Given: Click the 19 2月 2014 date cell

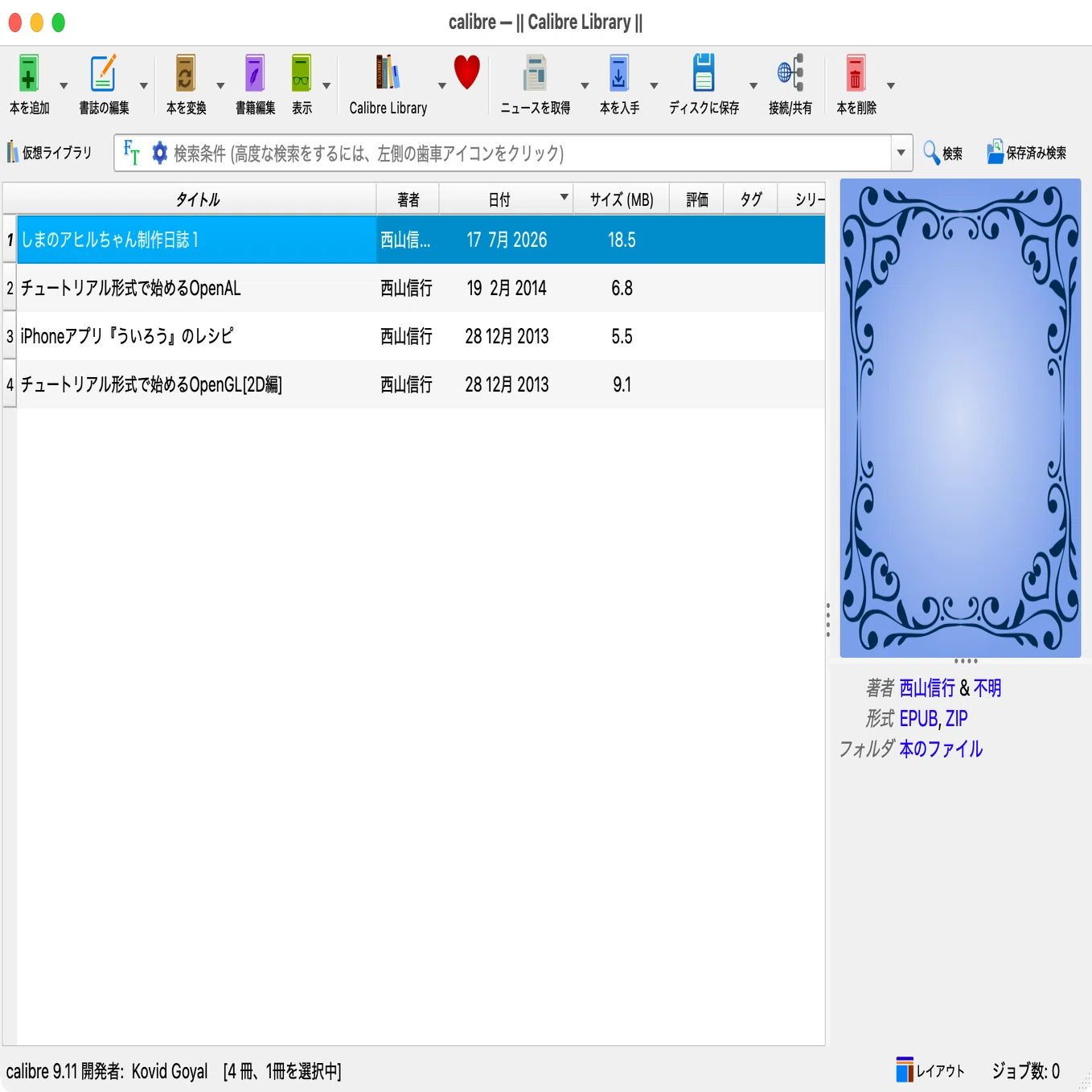Looking at the screenshot, I should click(506, 288).
